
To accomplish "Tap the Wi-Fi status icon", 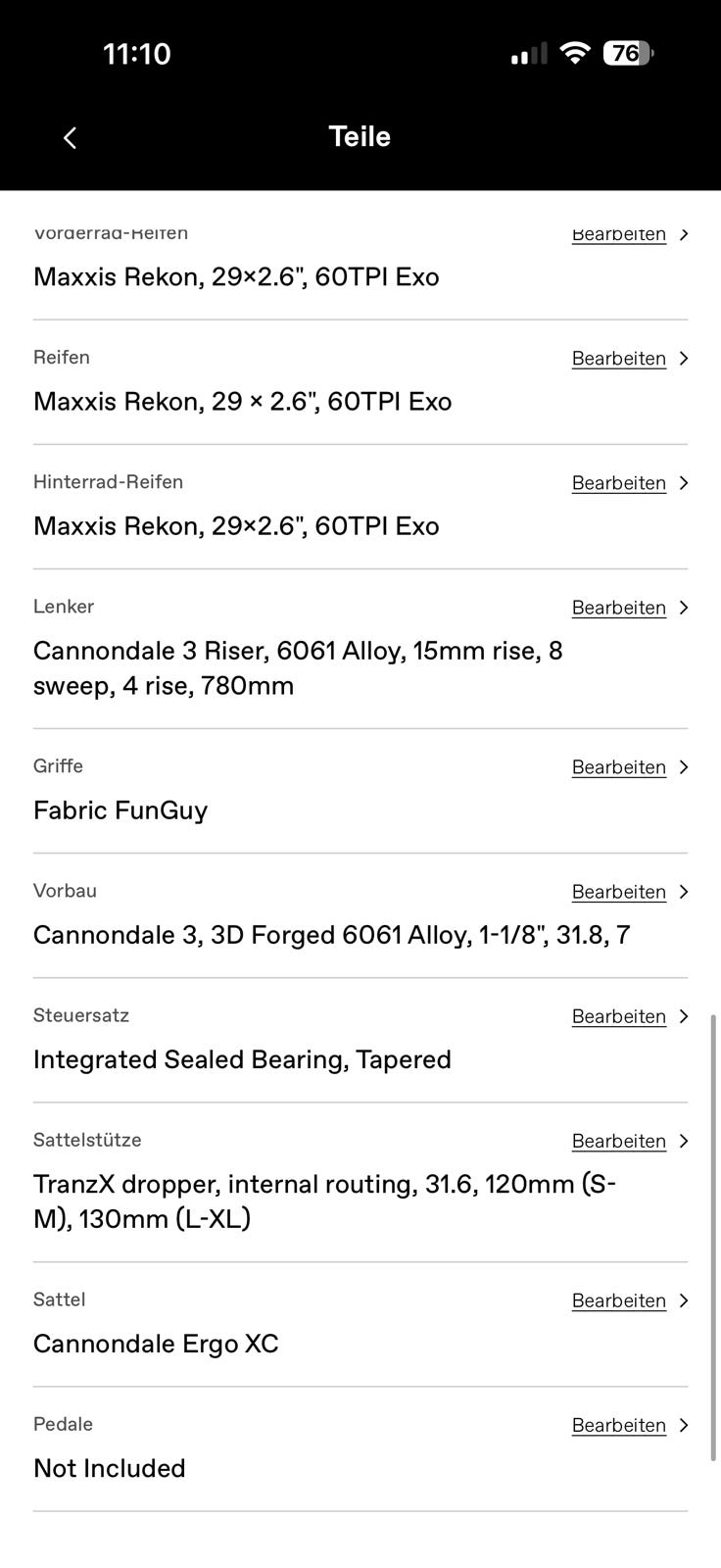I will pyautogui.click(x=574, y=53).
